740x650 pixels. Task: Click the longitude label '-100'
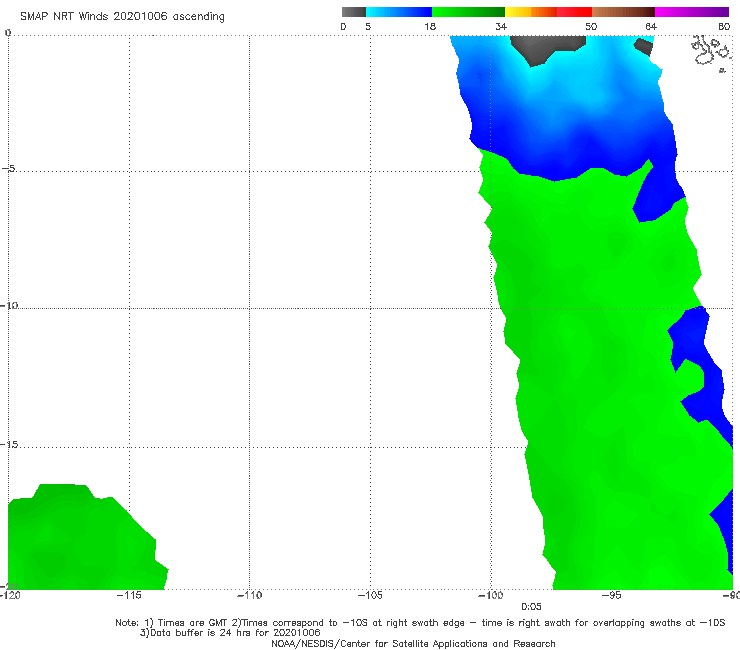(491, 595)
